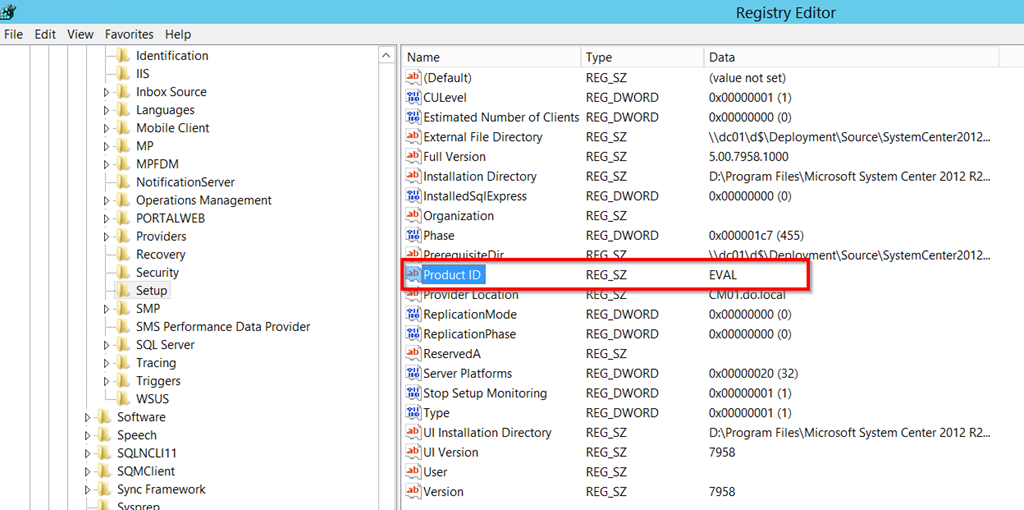Sort values by the Data column header
This screenshot has width=1024, height=510.
[851, 57]
